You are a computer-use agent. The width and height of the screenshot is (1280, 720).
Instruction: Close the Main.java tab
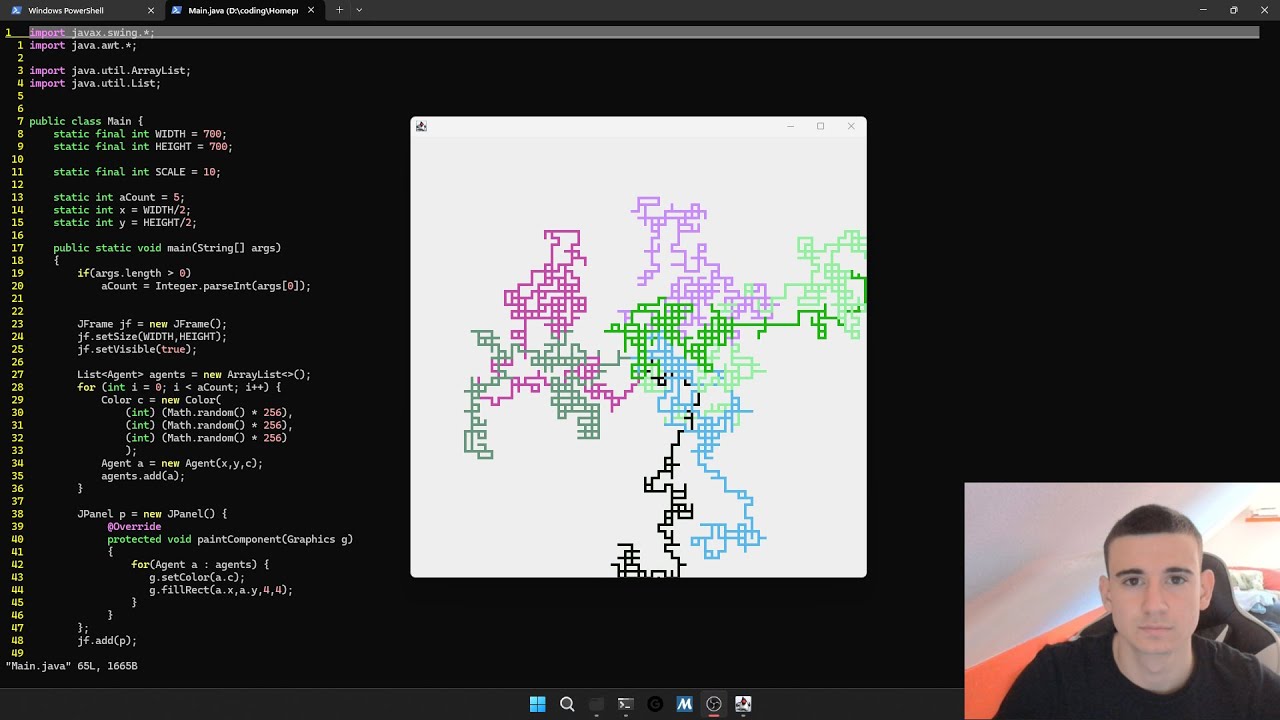click(311, 10)
